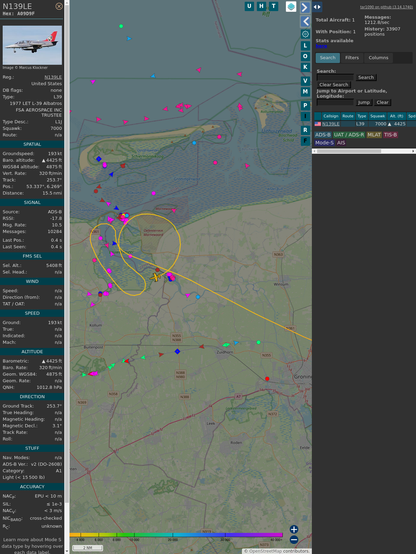Image resolution: width=416 pixels, height=554 pixels.
Task: Toggle the TIS-B source tag
Action: tap(391, 135)
